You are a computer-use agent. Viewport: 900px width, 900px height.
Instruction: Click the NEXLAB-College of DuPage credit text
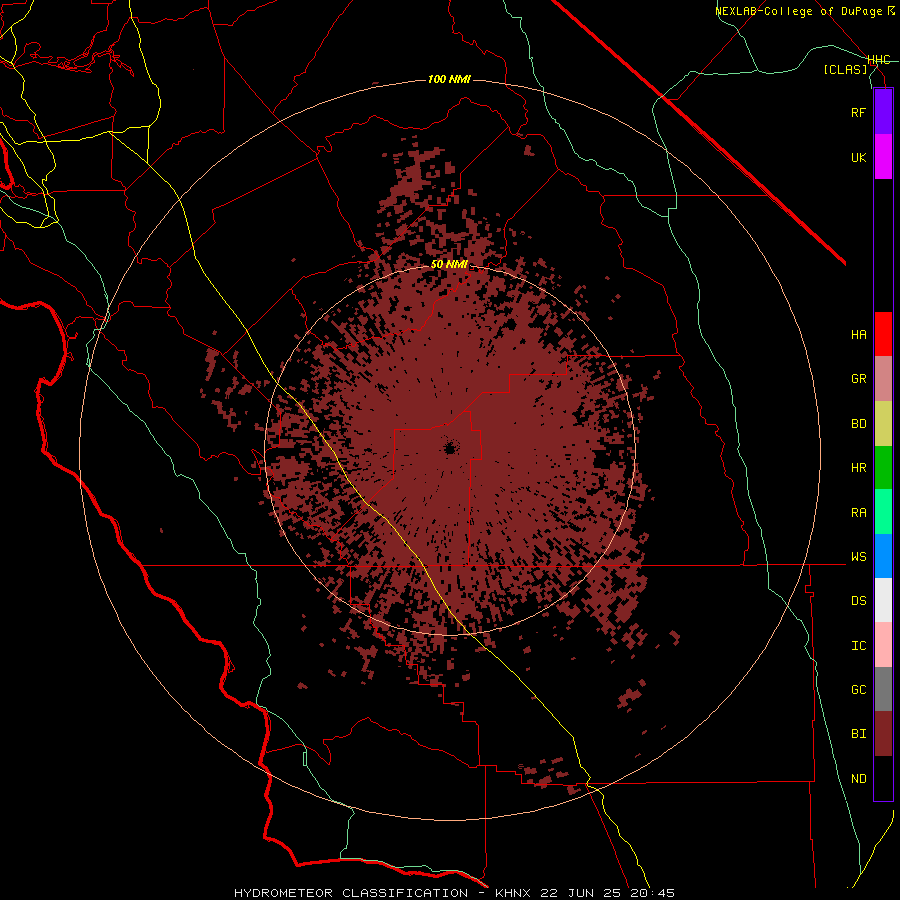coord(804,11)
